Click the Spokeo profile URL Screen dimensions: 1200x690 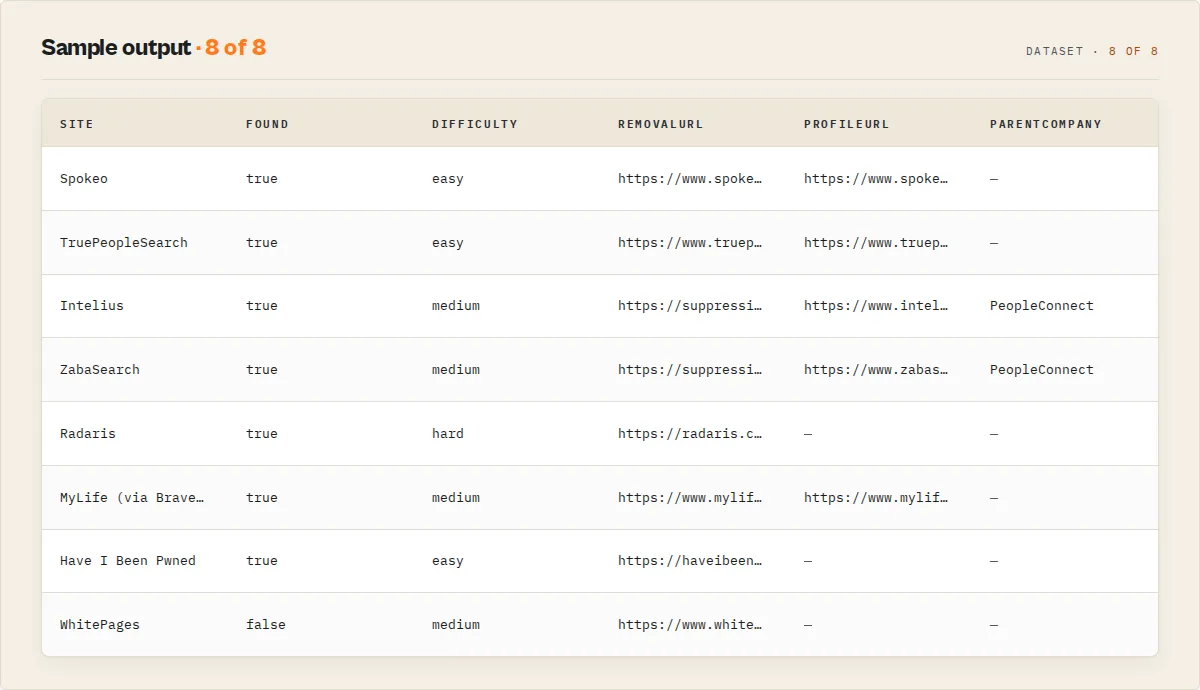[876, 179]
